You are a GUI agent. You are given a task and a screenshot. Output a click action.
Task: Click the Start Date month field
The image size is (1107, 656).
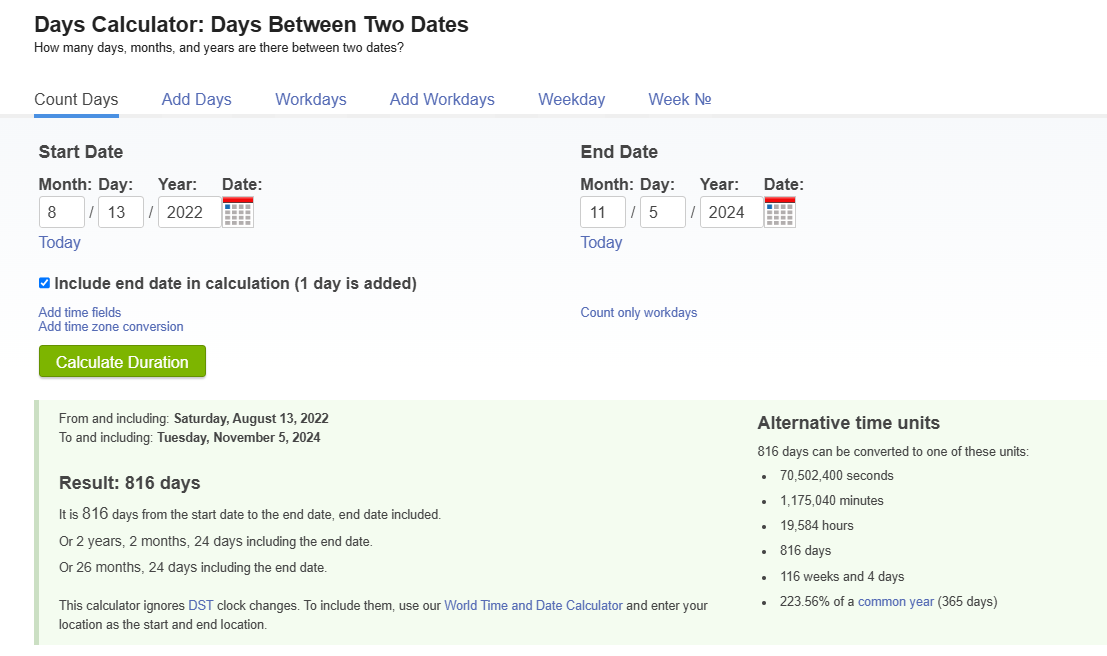[x=62, y=212]
